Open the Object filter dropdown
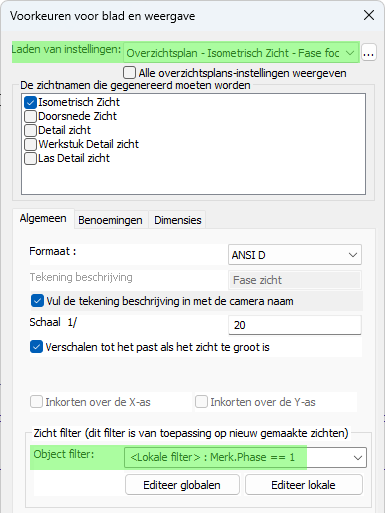 pos(245,457)
